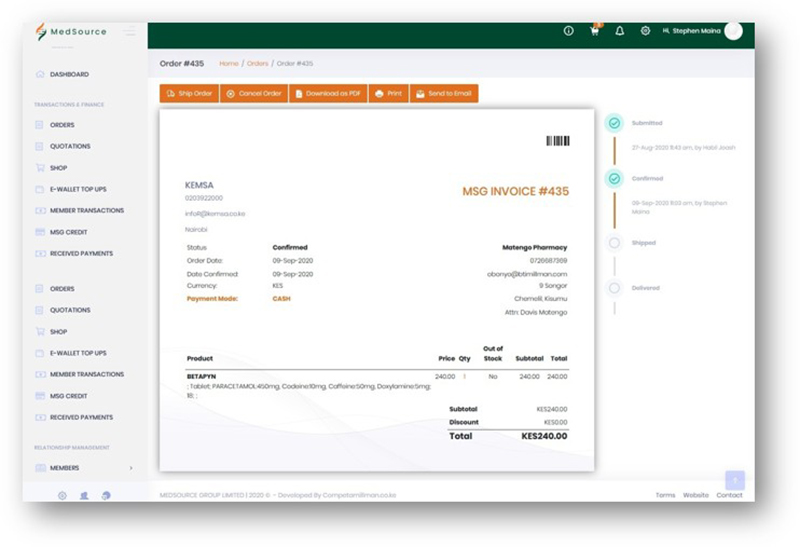Click the CASH payment mode value
This screenshot has height=547, width=800.
(x=281, y=299)
